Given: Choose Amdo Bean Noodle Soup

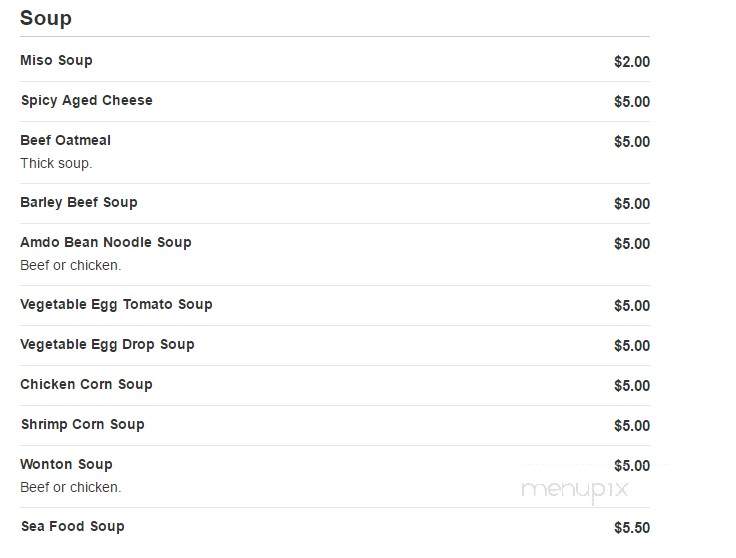Looking at the screenshot, I should (106, 243).
